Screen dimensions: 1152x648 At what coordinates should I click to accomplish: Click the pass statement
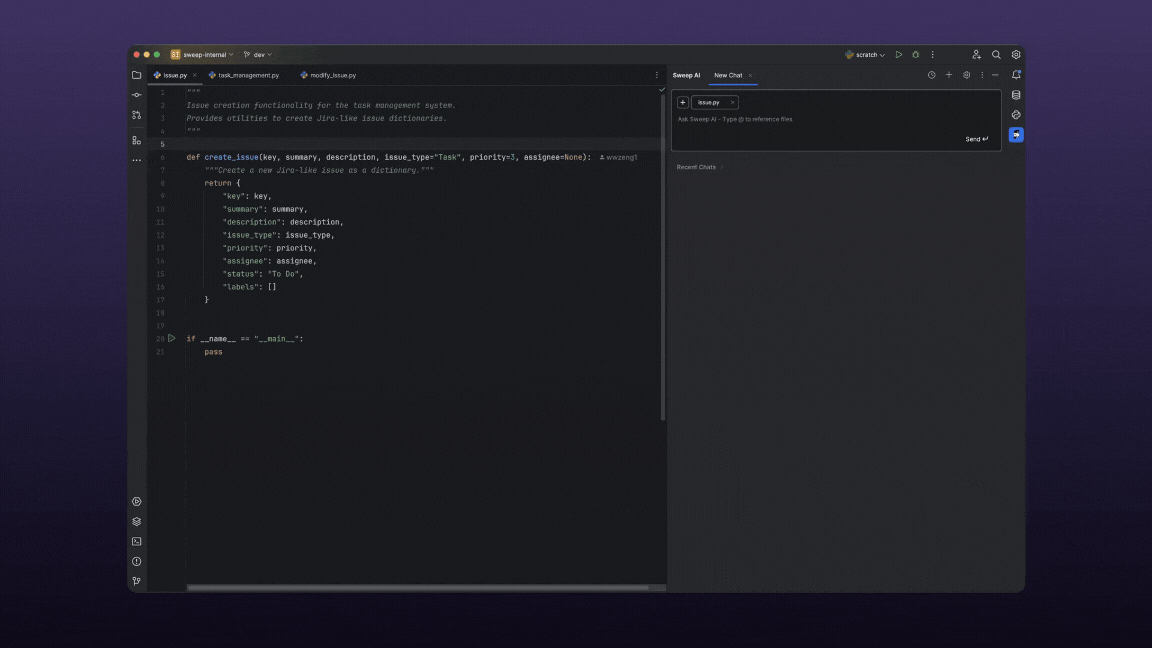(213, 352)
